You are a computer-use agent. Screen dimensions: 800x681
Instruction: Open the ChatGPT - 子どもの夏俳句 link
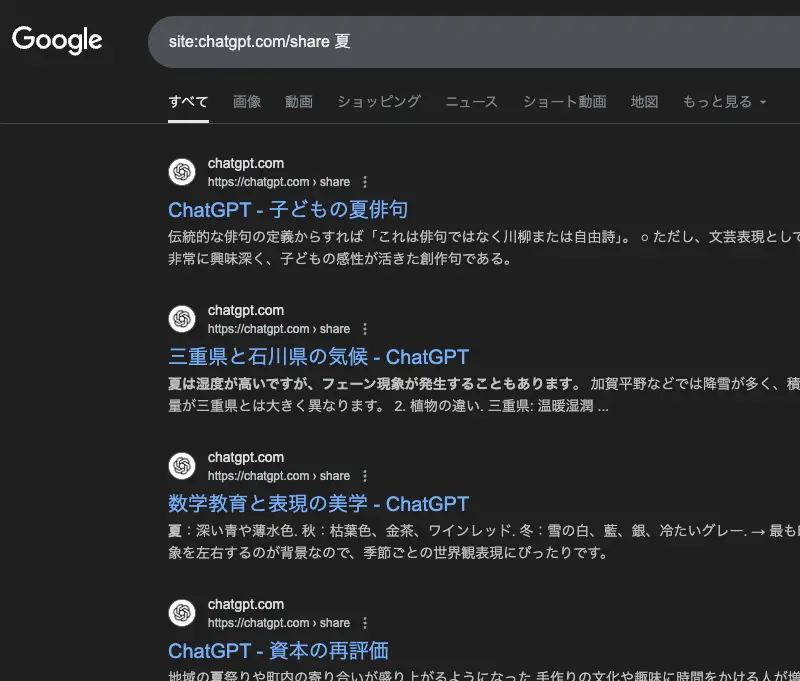288,210
